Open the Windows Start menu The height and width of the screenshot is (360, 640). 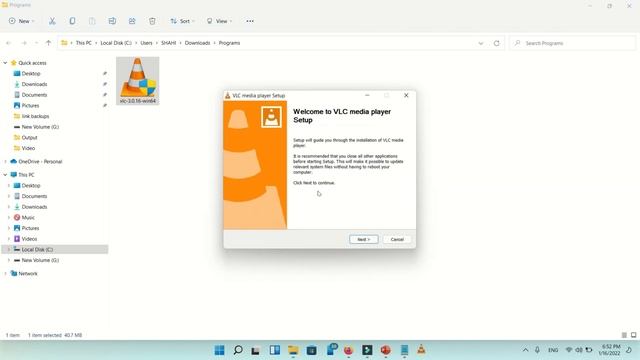tap(220, 350)
